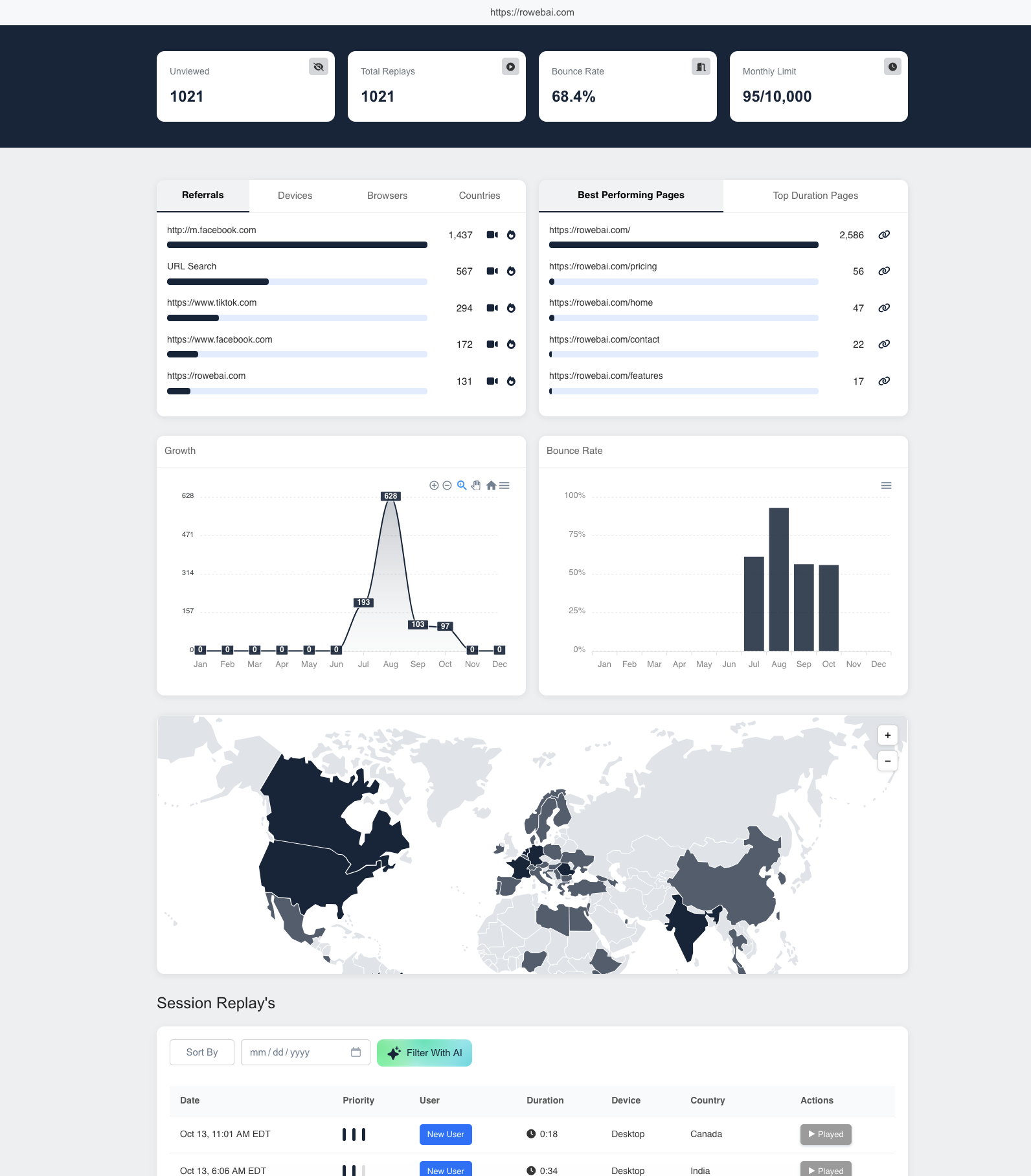The image size is (1031, 1176).
Task: Zoom out on the Growth chart
Action: click(x=447, y=486)
